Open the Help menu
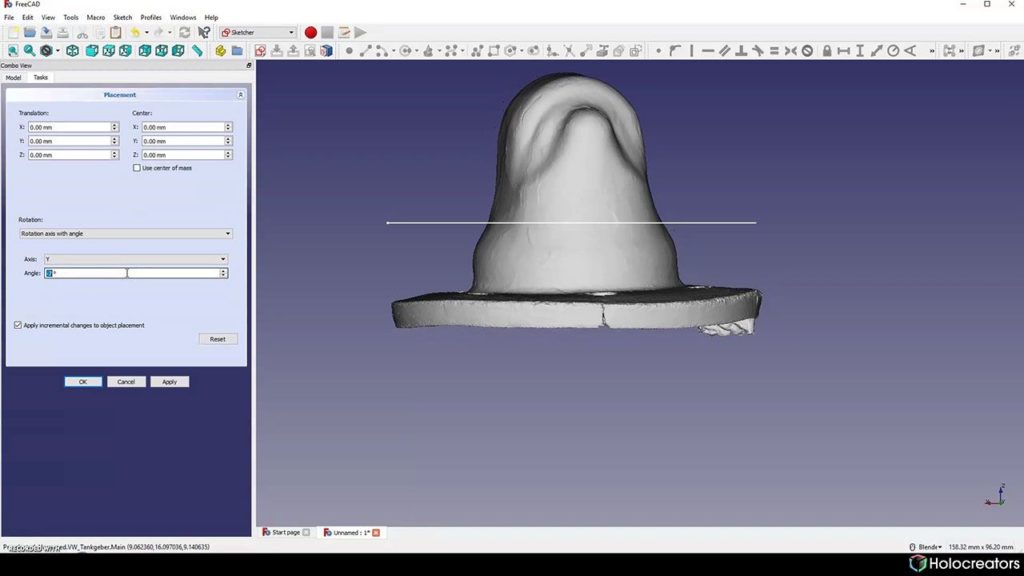The image size is (1024, 576). 211,18
